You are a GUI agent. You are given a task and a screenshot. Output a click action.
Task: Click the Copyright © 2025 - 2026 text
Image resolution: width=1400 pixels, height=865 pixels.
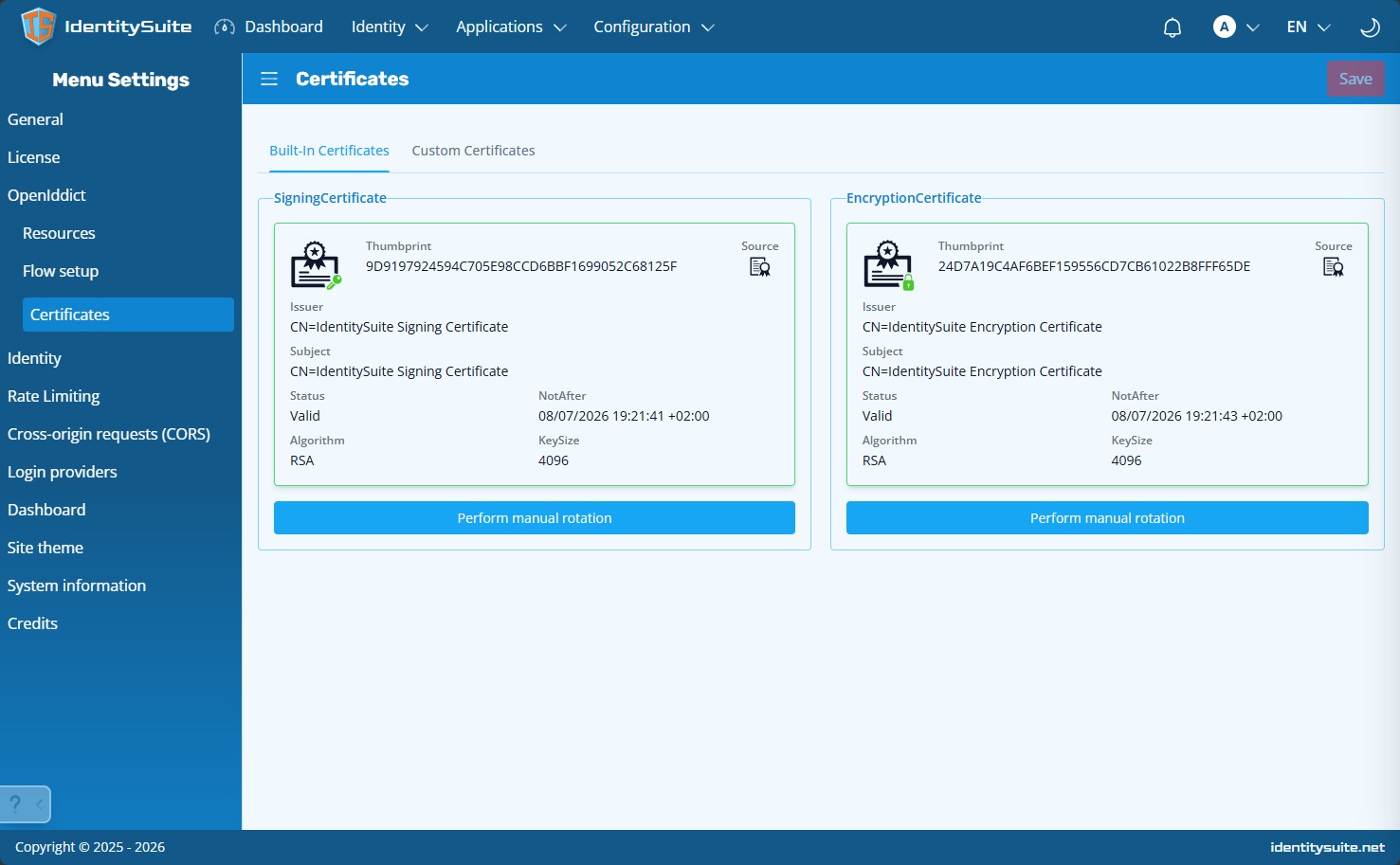pyautogui.click(x=90, y=847)
